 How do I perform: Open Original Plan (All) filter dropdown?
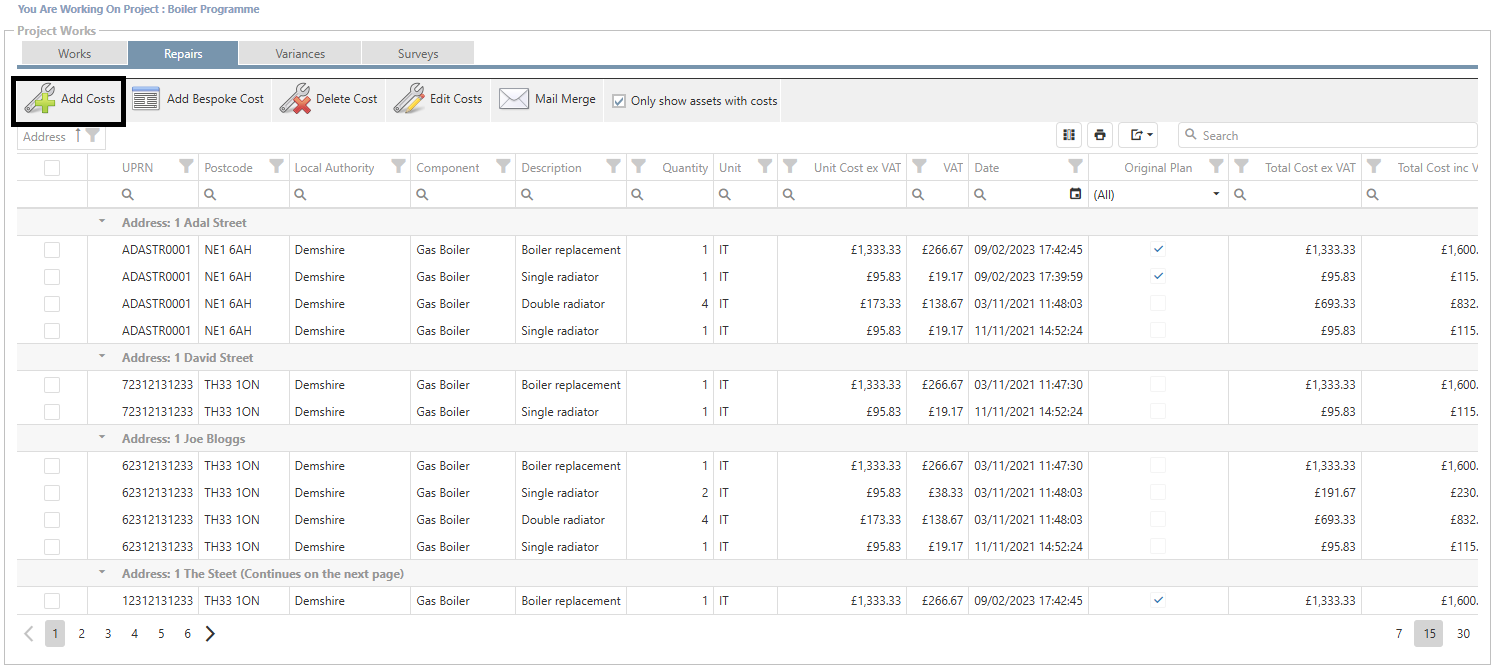(1216, 194)
